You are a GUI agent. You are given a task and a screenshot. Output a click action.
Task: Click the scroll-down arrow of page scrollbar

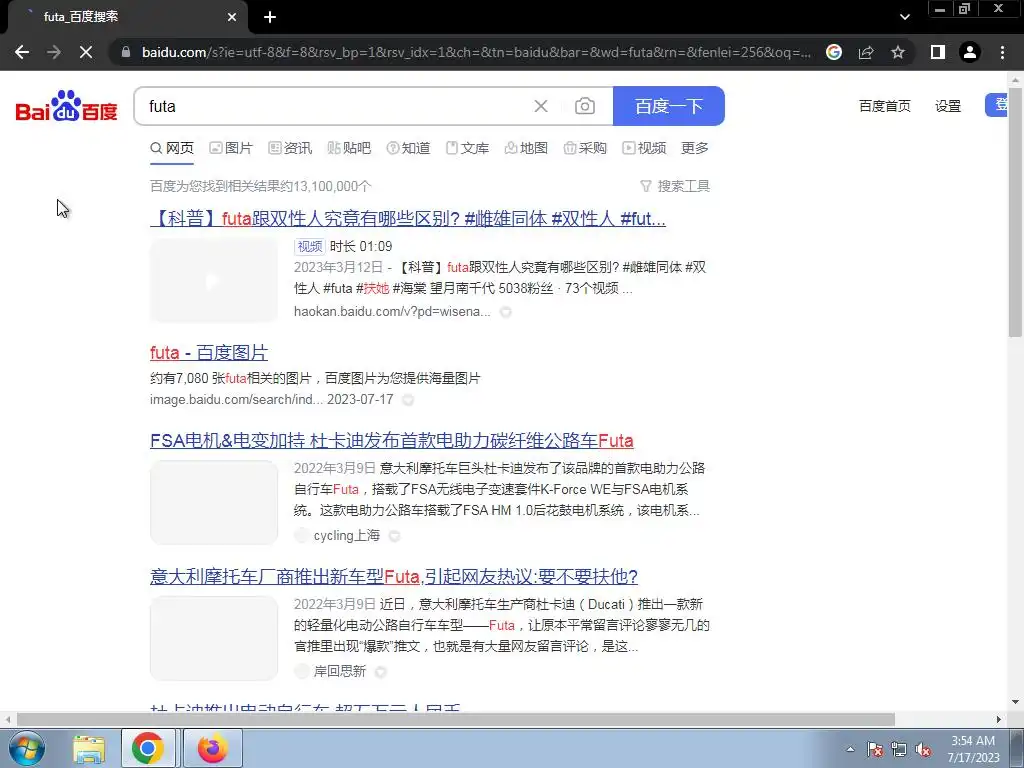pos(1016,703)
